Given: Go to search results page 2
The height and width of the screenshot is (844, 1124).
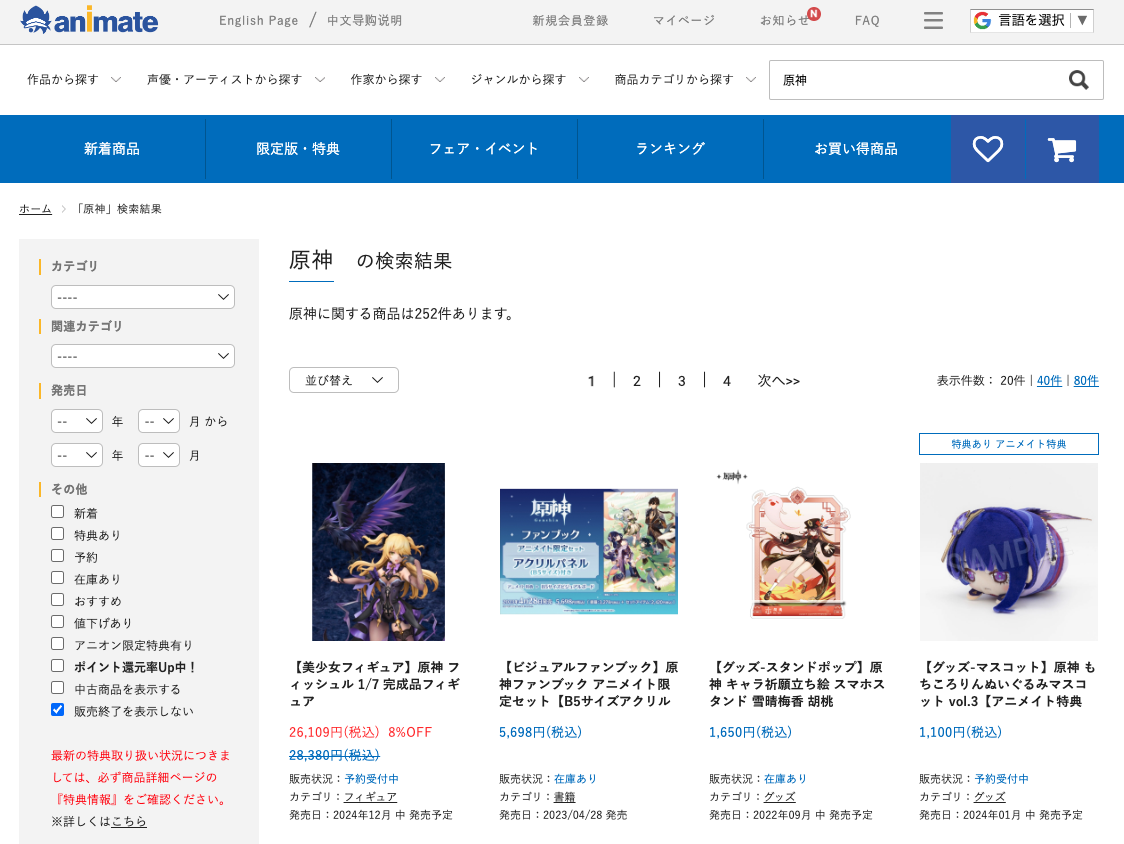Looking at the screenshot, I should coord(636,380).
